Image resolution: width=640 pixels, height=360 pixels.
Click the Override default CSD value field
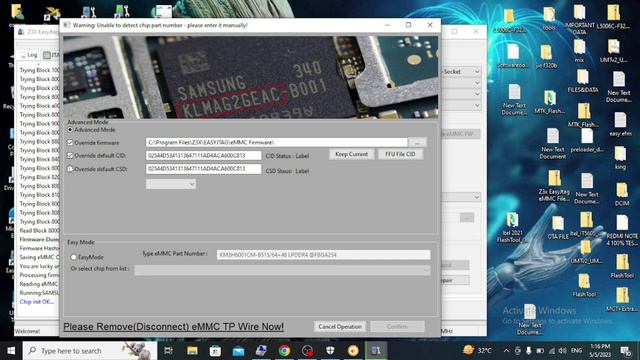[203, 169]
